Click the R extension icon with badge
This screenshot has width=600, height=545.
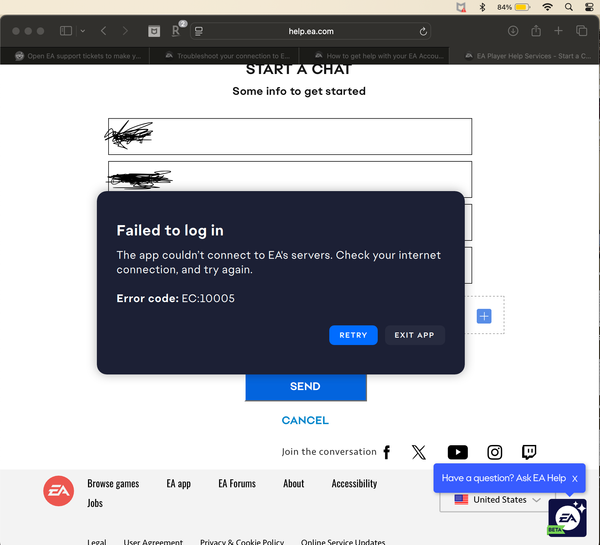pos(176,31)
